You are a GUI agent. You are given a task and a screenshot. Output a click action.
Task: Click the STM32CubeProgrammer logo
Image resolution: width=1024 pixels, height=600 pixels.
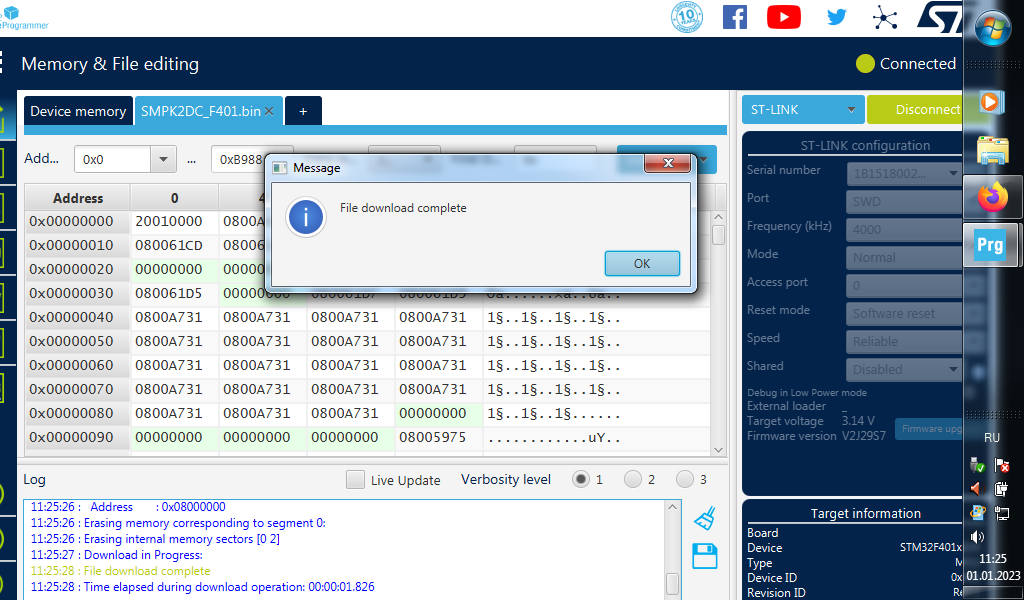click(24, 18)
